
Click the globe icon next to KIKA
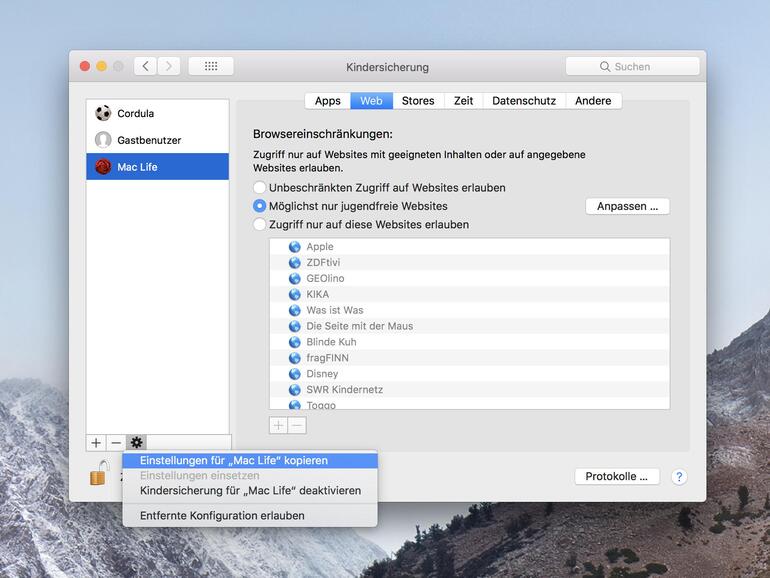coord(295,294)
